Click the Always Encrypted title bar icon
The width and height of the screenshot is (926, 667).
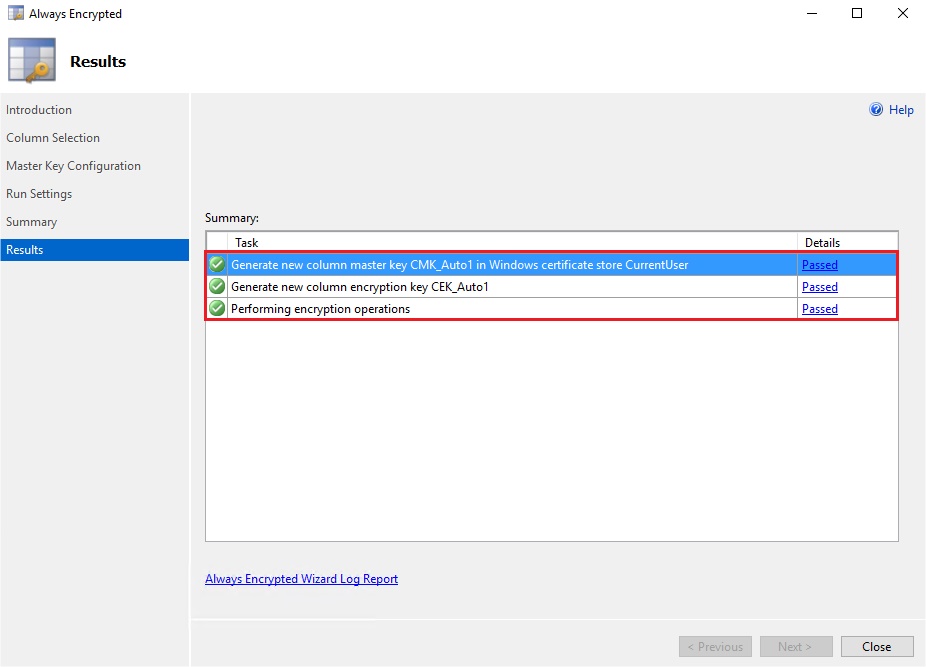pos(15,13)
